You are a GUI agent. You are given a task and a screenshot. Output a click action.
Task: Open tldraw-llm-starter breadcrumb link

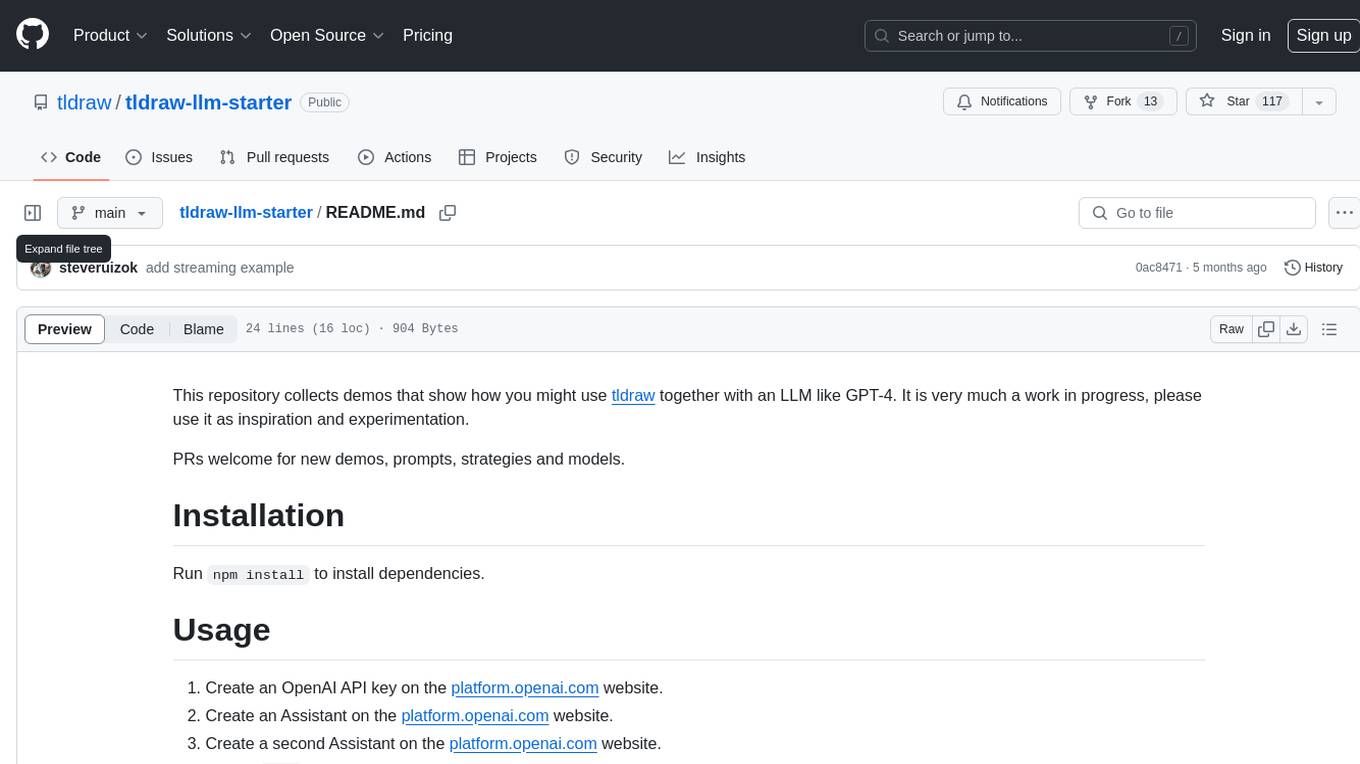tap(246, 213)
